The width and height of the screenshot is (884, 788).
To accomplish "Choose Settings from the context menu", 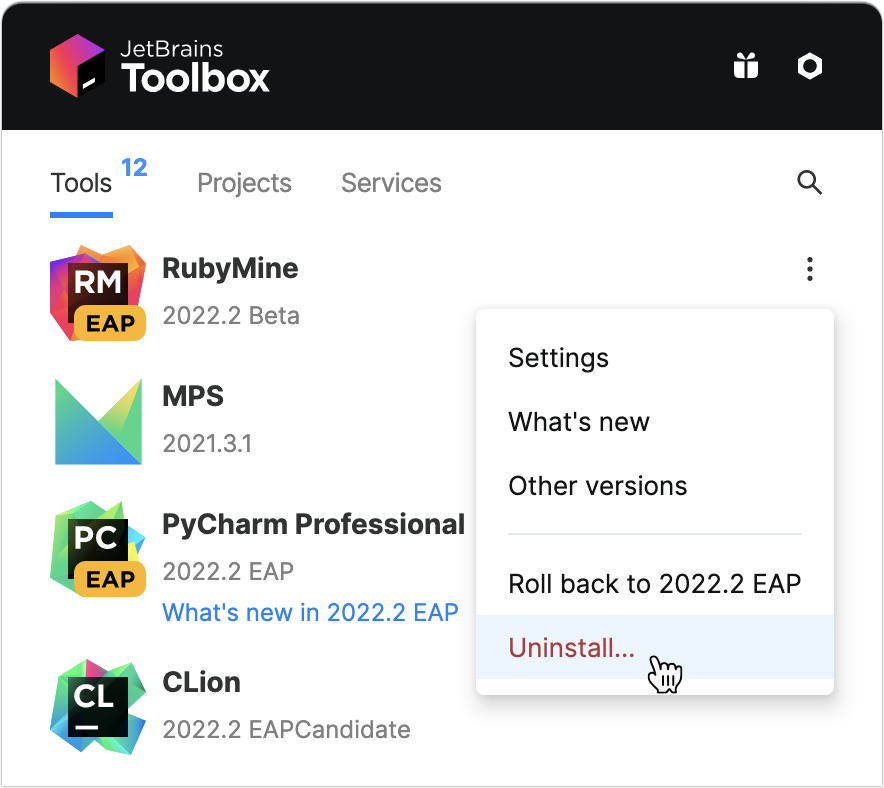I will click(558, 357).
